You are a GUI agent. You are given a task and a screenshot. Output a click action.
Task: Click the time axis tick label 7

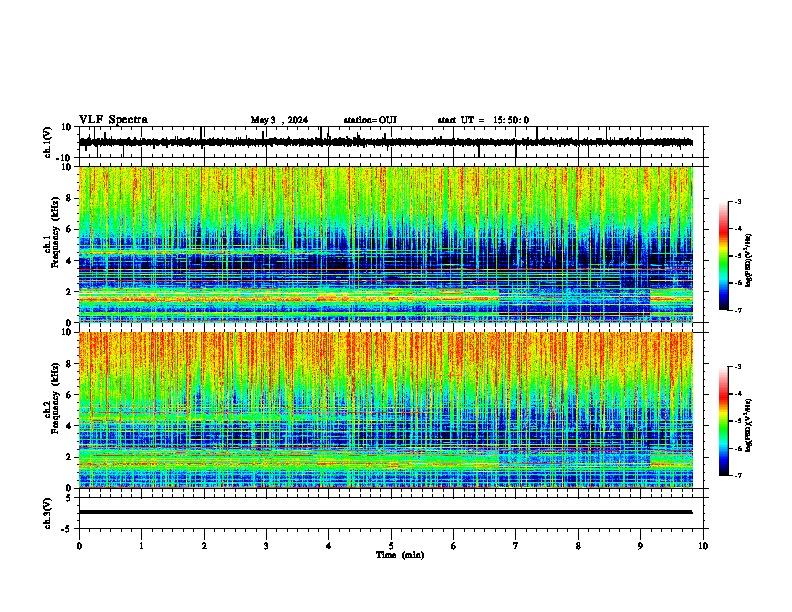pyautogui.click(x=516, y=546)
